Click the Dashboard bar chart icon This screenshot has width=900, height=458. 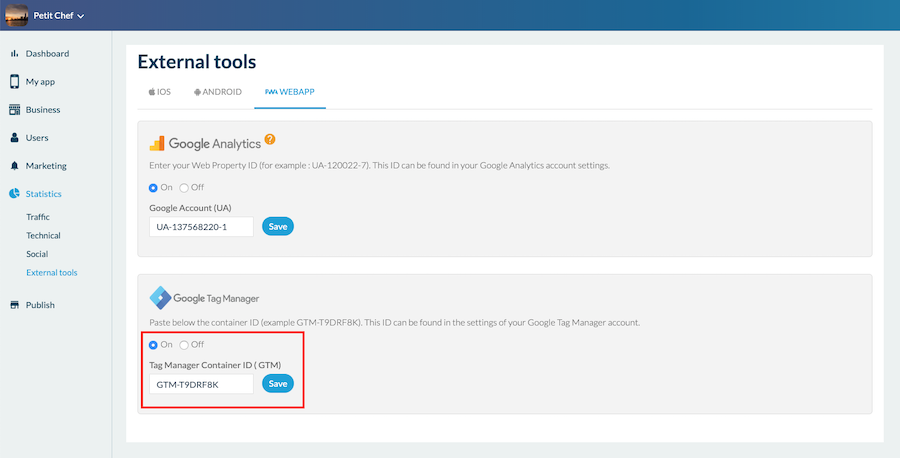[14, 53]
